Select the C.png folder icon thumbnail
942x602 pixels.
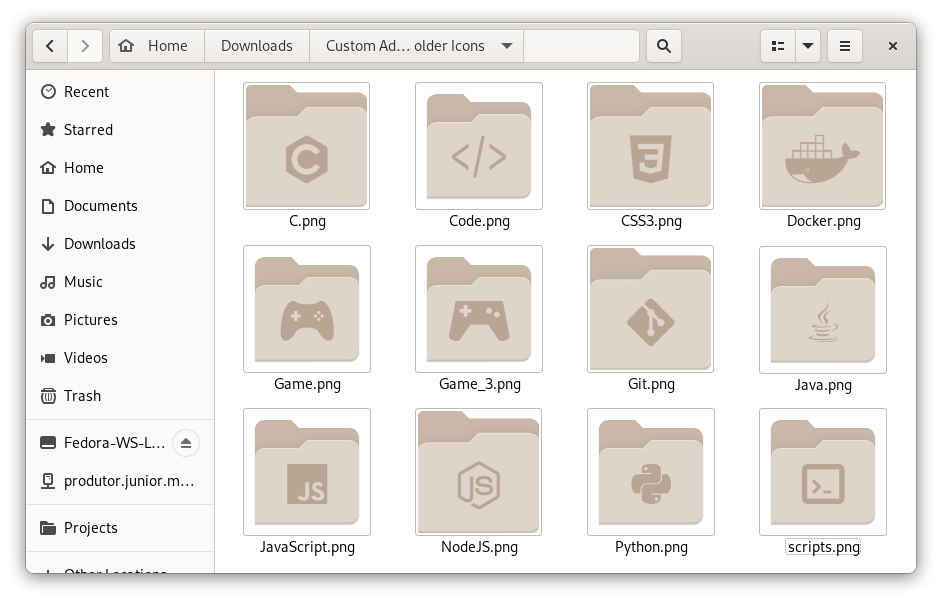(x=306, y=146)
